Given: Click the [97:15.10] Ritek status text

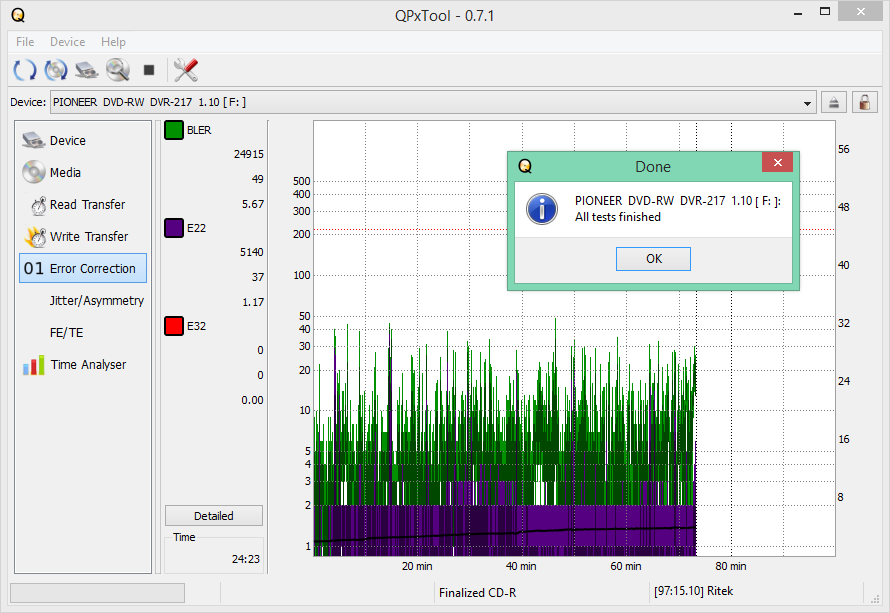Looking at the screenshot, I should (x=694, y=591).
